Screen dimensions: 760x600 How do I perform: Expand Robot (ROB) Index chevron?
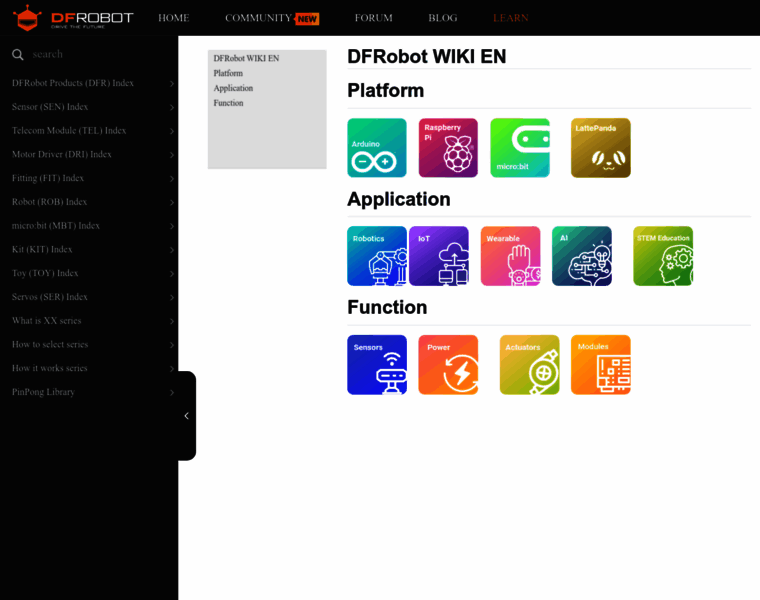click(x=172, y=202)
